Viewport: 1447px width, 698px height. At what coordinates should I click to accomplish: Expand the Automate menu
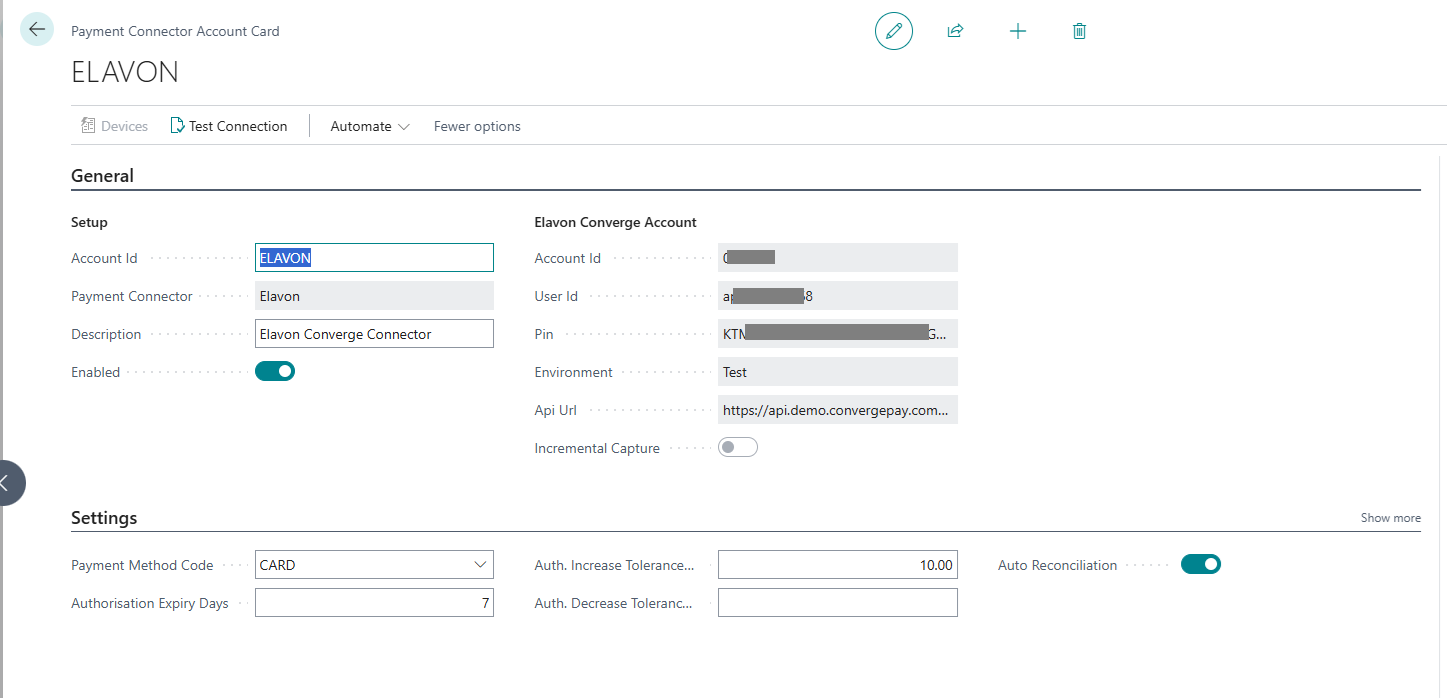coord(370,126)
